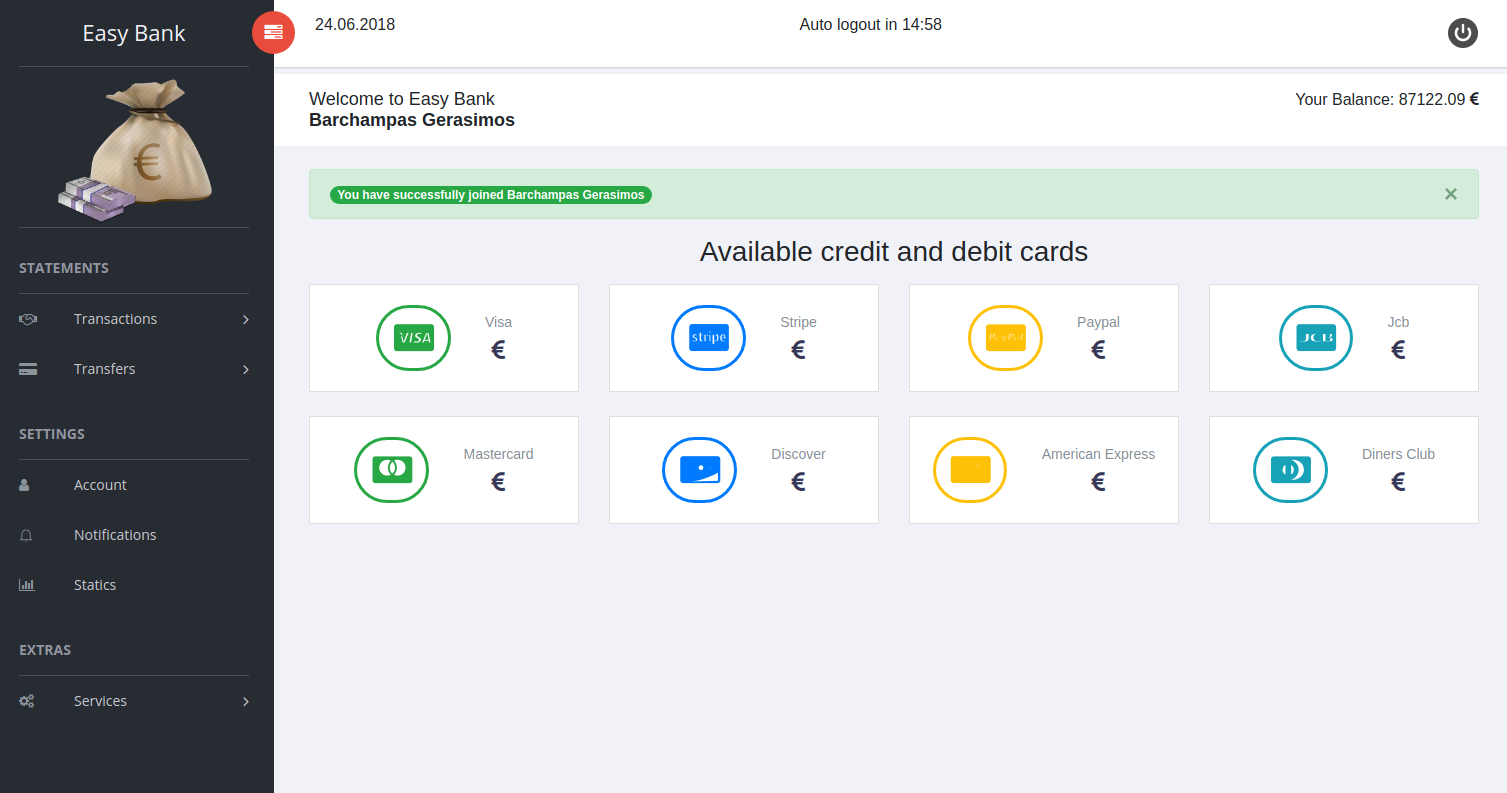Click the user icon beside Account
This screenshot has height=793, width=1507.
coord(24,485)
